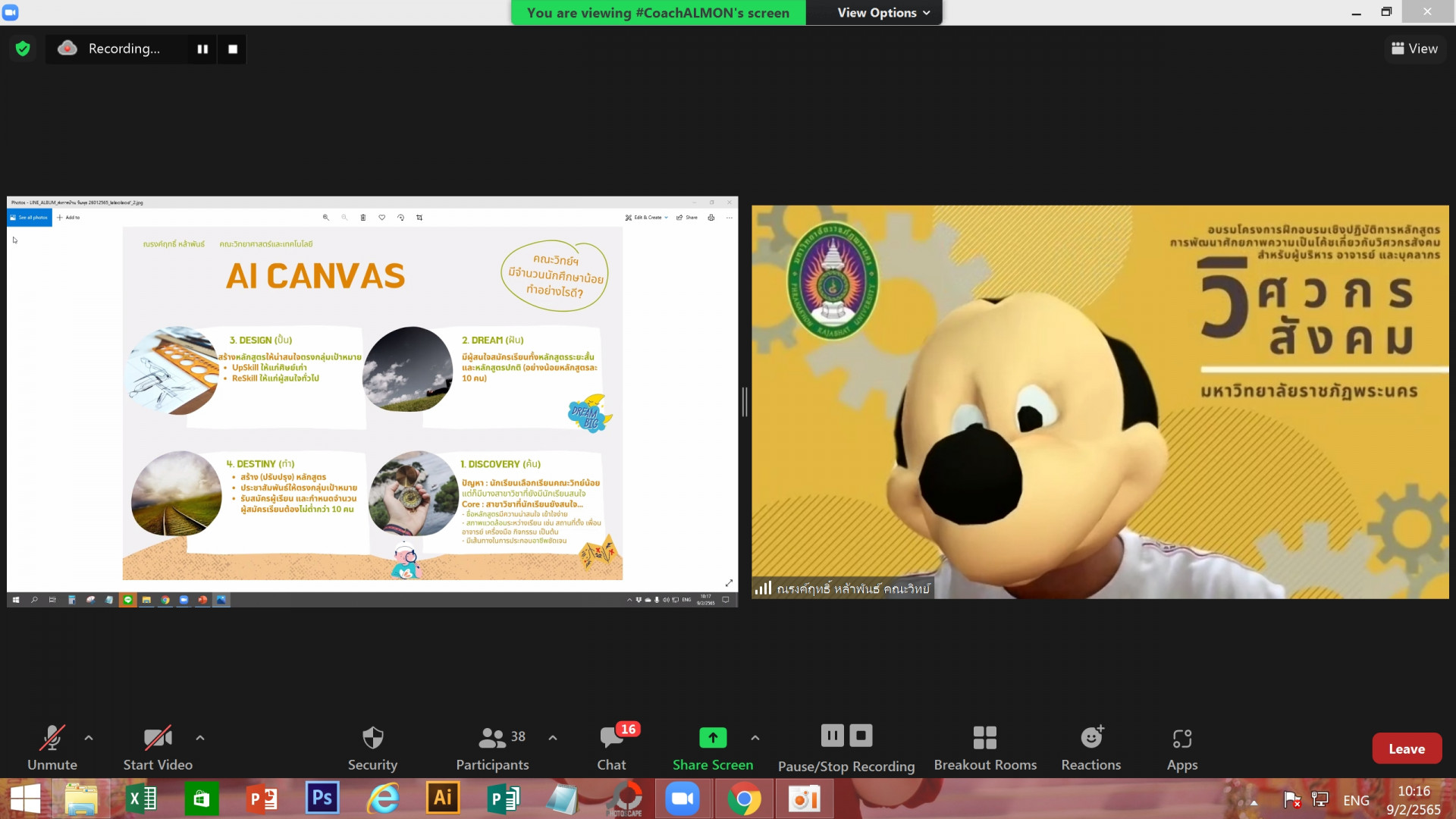Screen dimensions: 1456x819
Task: Open the orange photo-app taskbar icon
Action: [x=804, y=799]
